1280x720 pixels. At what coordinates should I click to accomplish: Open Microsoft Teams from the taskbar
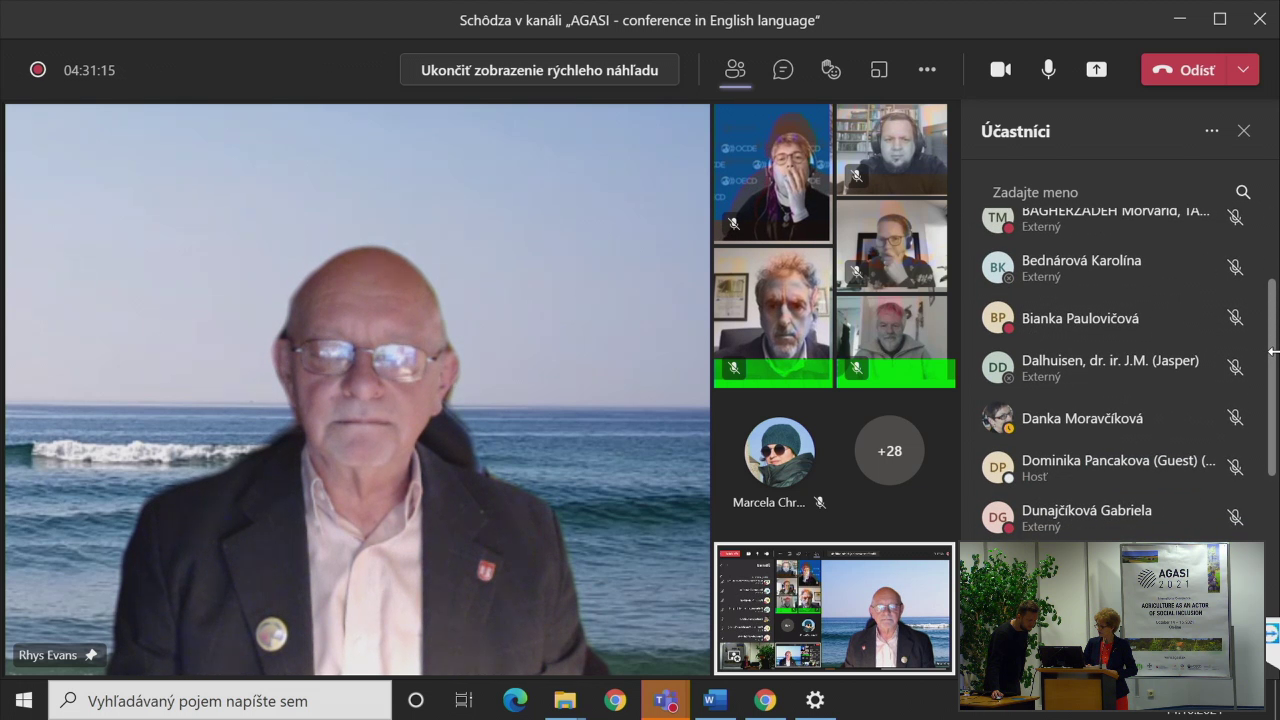tap(665, 700)
